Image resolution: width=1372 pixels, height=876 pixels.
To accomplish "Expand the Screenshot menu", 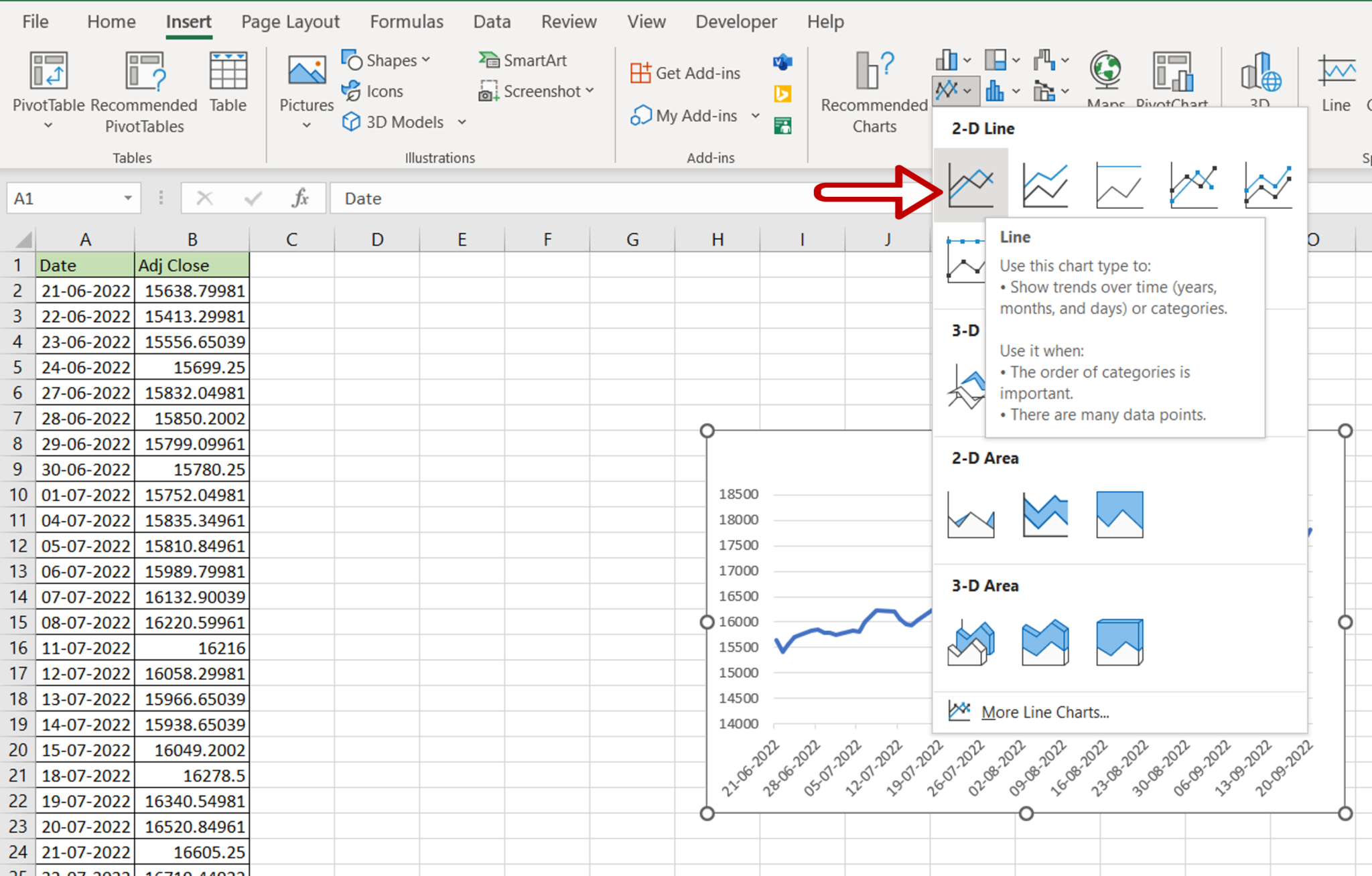I will point(537,91).
